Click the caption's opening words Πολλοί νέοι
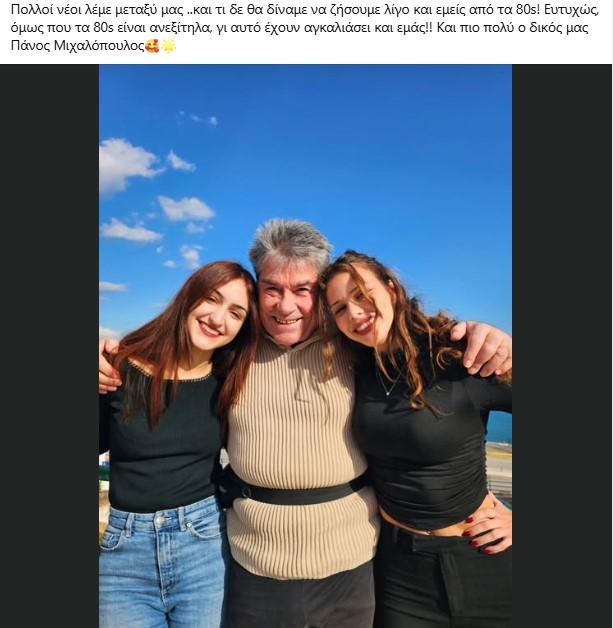This screenshot has width=613, height=628. pyautogui.click(x=42, y=10)
